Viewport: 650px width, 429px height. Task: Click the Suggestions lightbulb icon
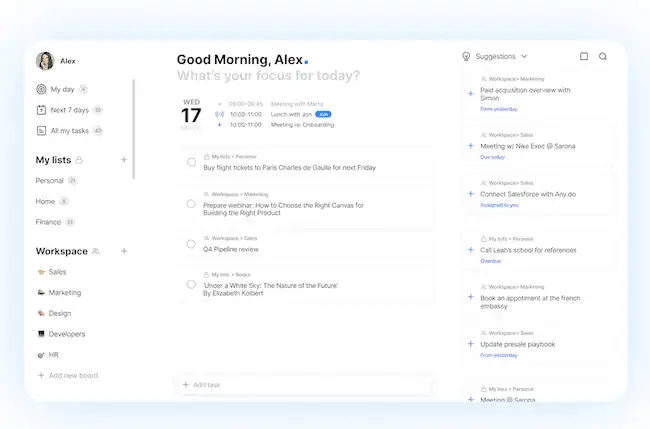[x=466, y=56]
